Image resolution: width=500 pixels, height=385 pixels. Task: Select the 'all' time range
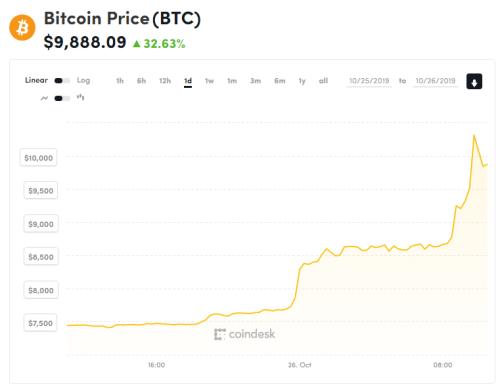323,81
